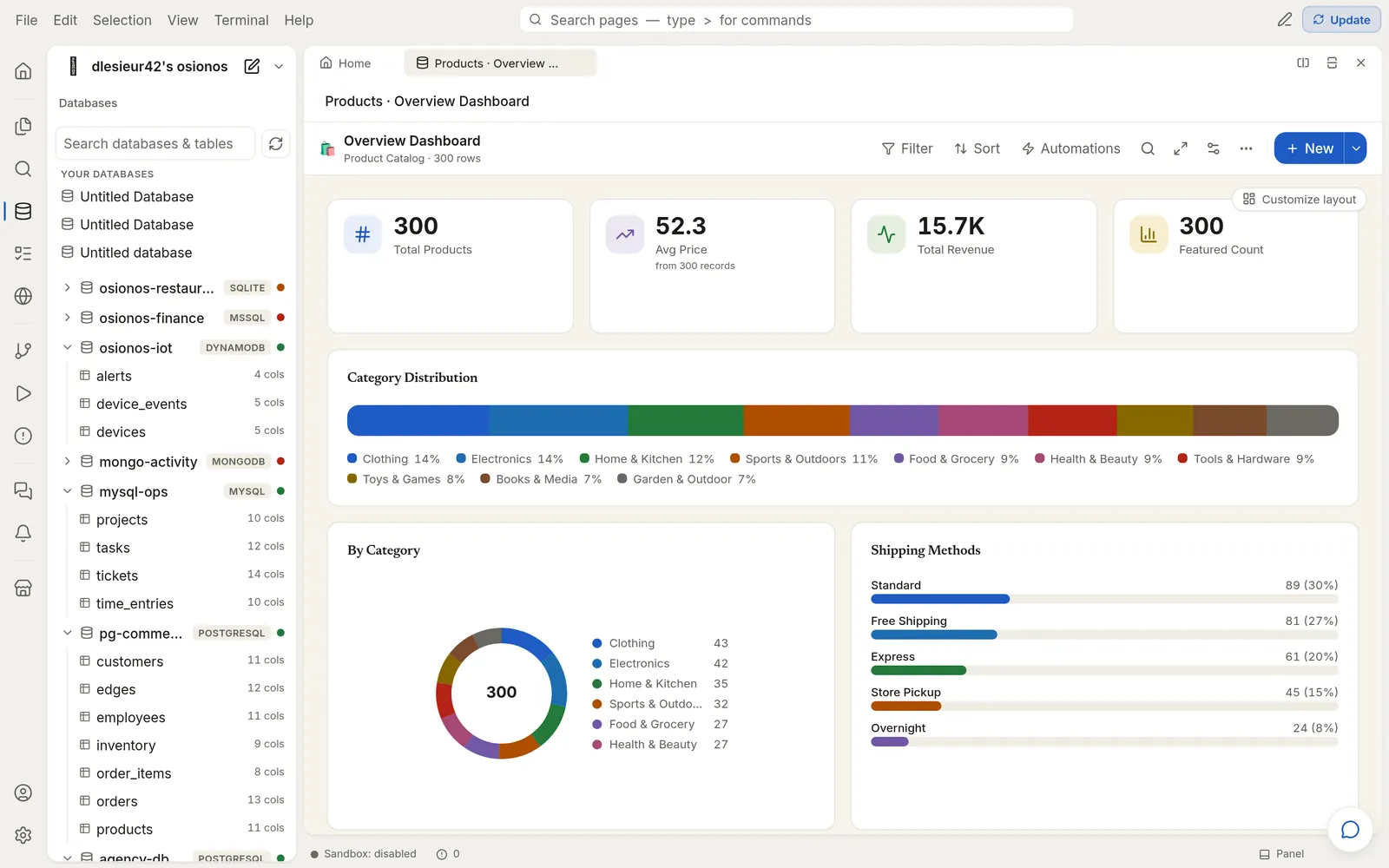Viewport: 1389px width, 868px height.
Task: Open Automations
Action: pos(1070,148)
